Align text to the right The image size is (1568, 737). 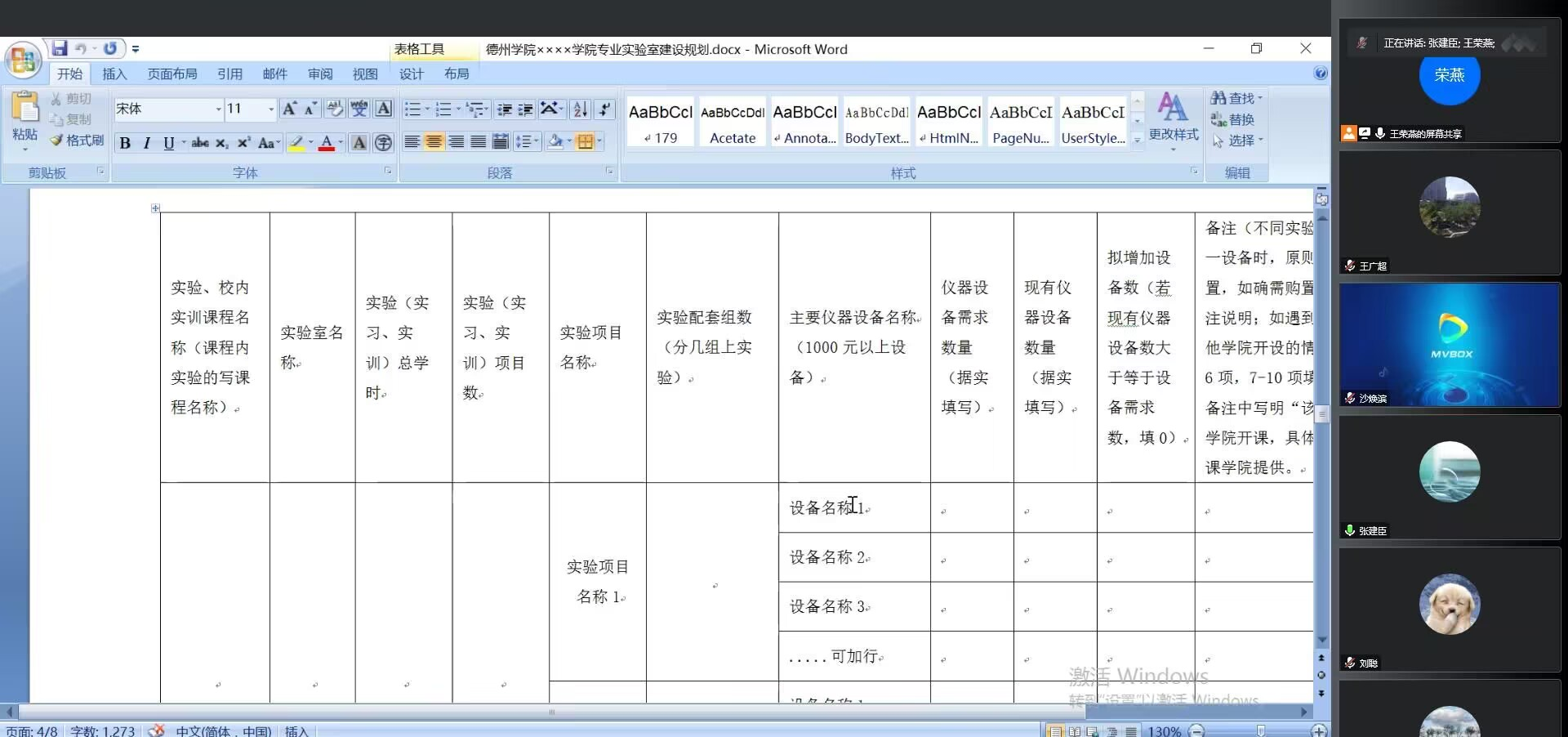(456, 142)
